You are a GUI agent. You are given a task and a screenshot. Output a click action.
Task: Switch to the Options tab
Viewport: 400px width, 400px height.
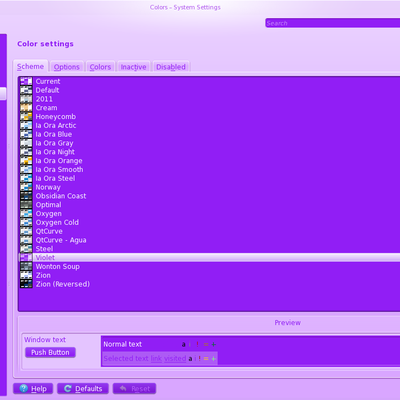pyautogui.click(x=67, y=67)
